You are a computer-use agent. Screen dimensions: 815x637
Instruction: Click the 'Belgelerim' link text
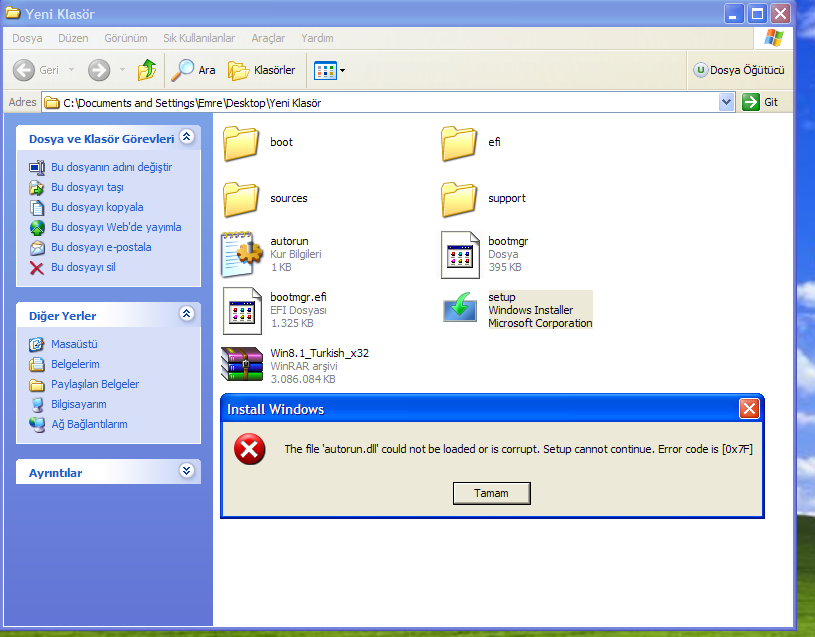coord(75,364)
